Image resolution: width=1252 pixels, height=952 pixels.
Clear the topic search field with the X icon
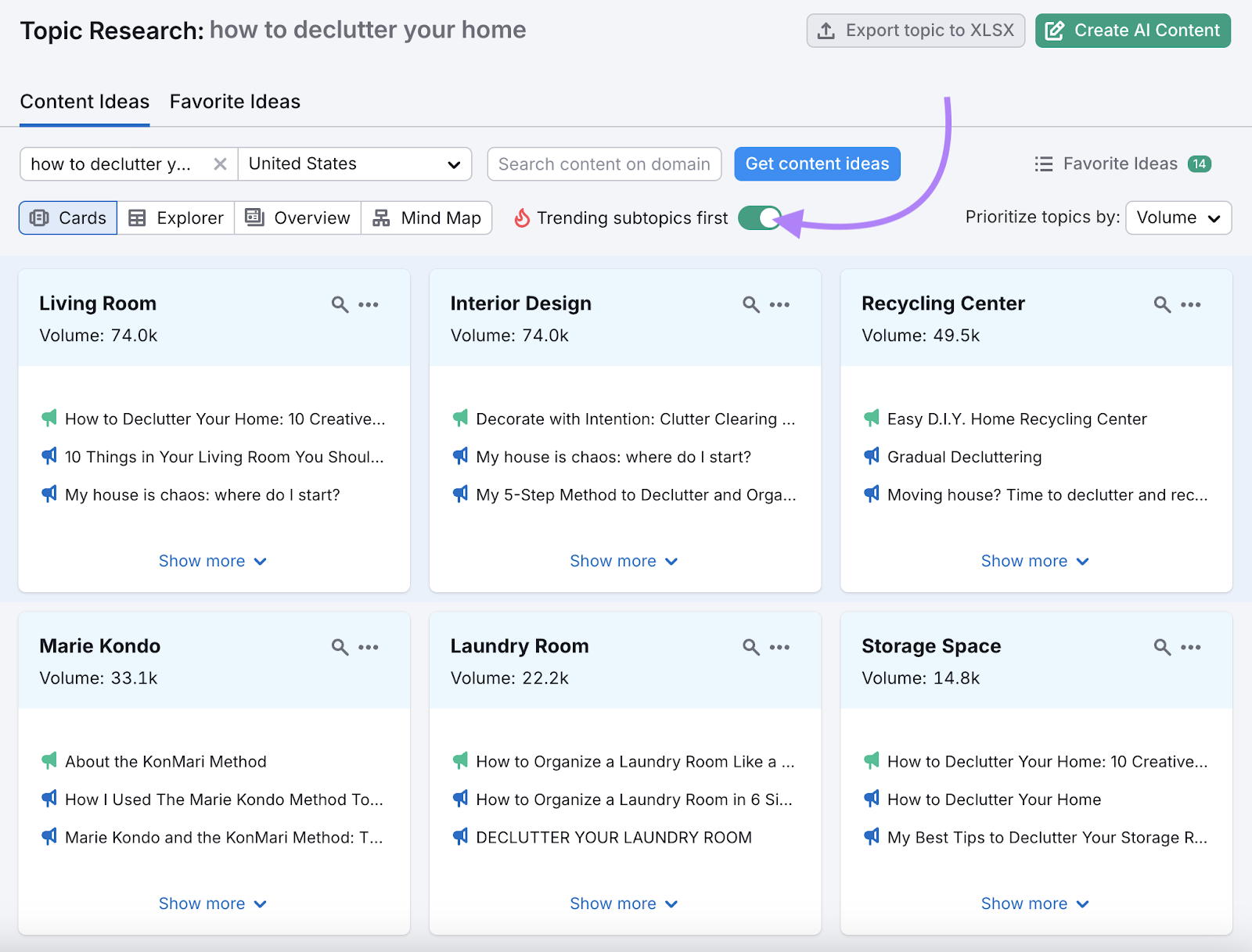(220, 163)
